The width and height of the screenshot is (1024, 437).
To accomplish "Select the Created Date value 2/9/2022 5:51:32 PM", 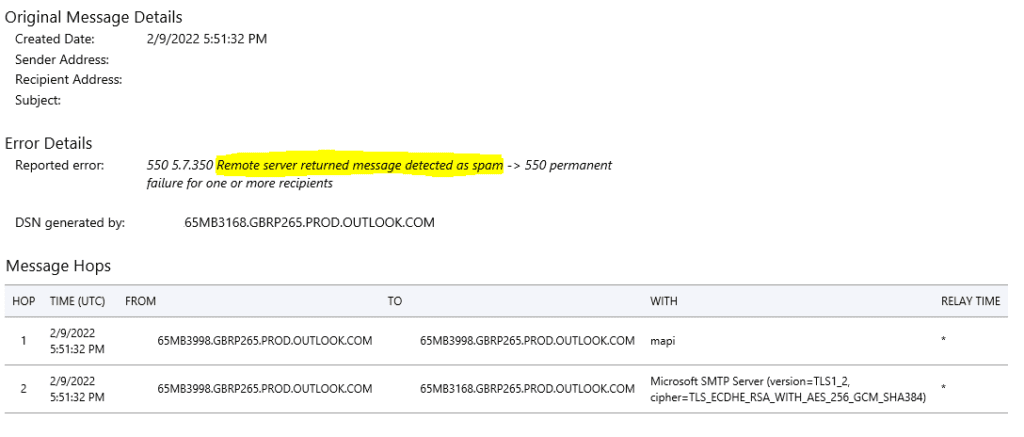I will tap(207, 39).
